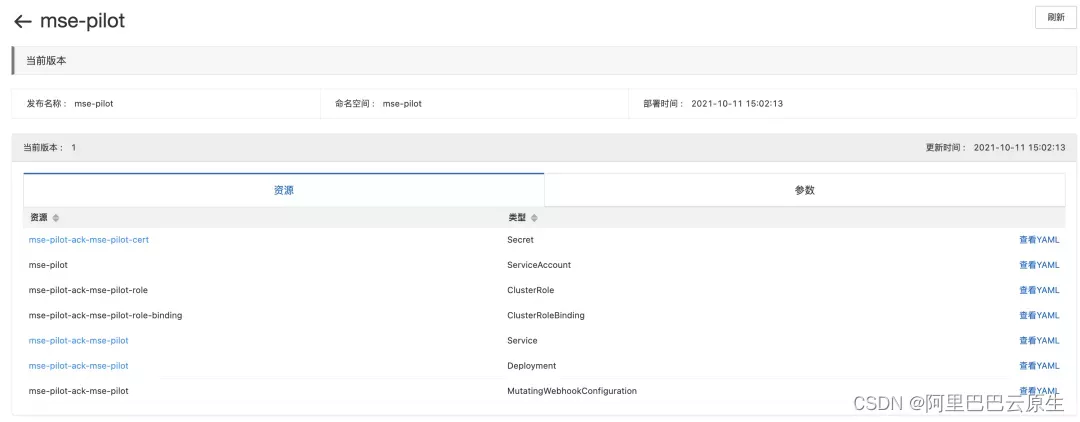Viewport: 1080px width, 422px height.
Task: Click the 部署时间 2021-10-11 15:02:13 value
Action: (736, 104)
